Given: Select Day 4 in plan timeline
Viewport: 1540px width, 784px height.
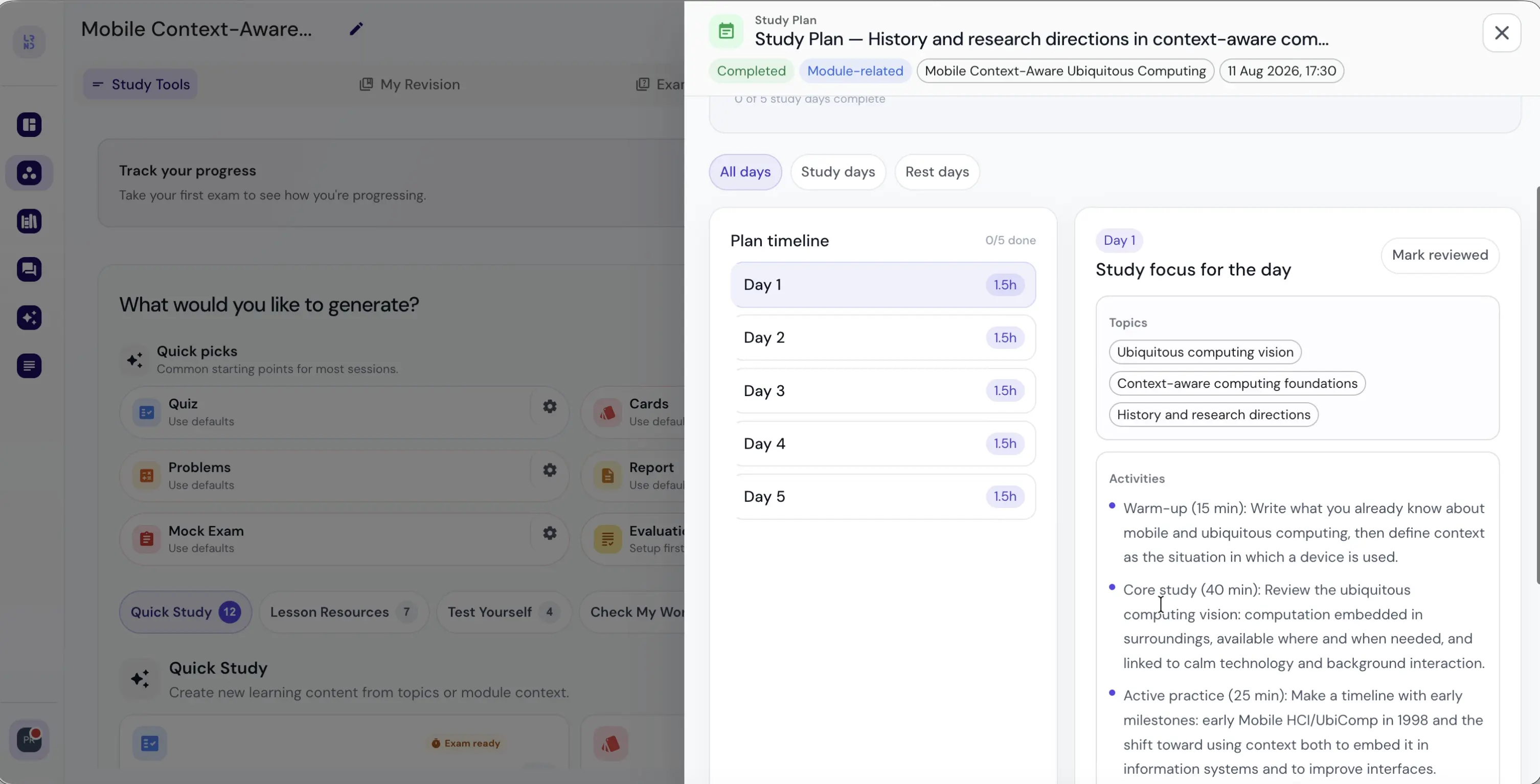Looking at the screenshot, I should 883,444.
